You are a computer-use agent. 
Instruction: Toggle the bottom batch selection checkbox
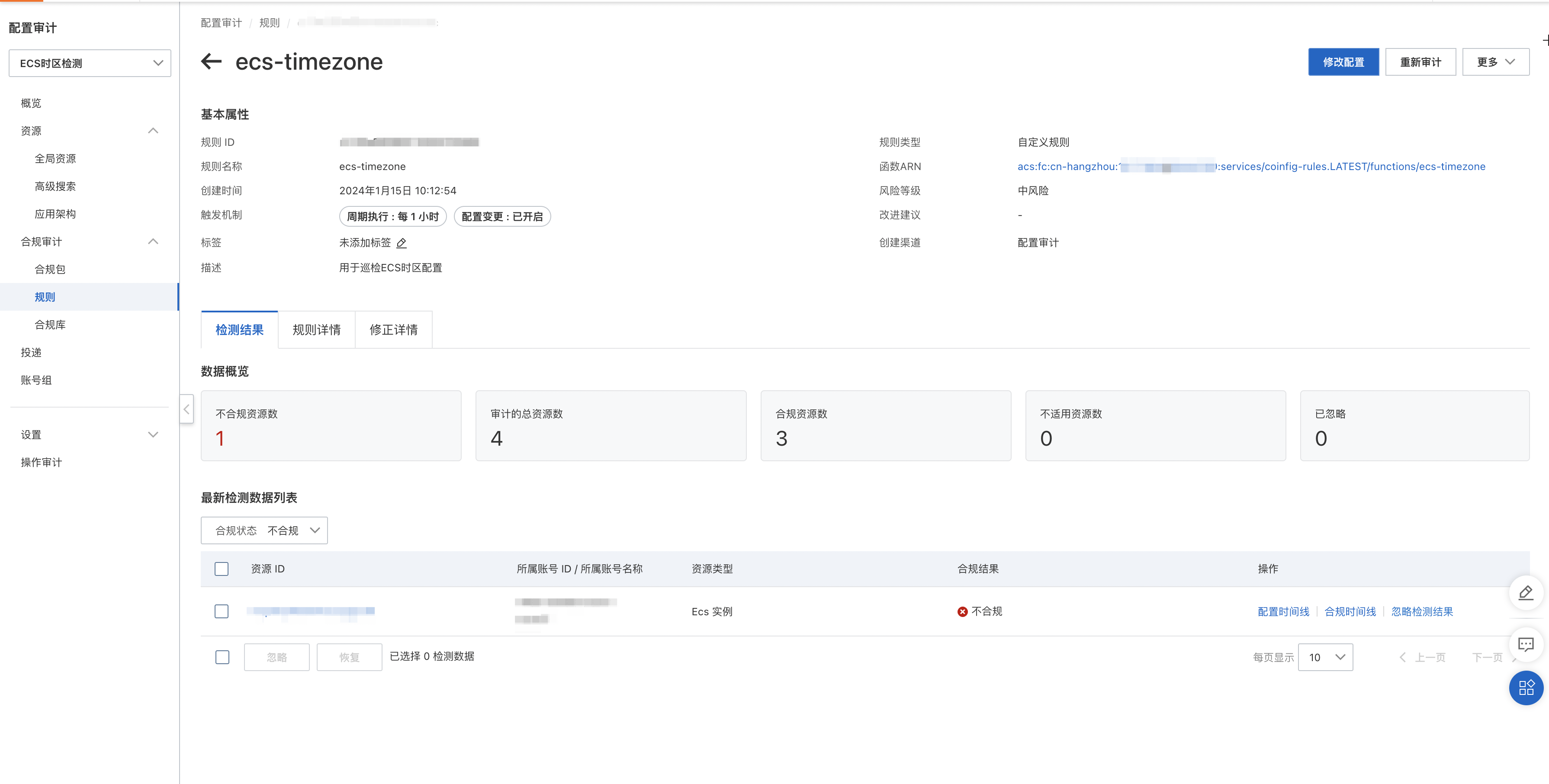(x=222, y=657)
